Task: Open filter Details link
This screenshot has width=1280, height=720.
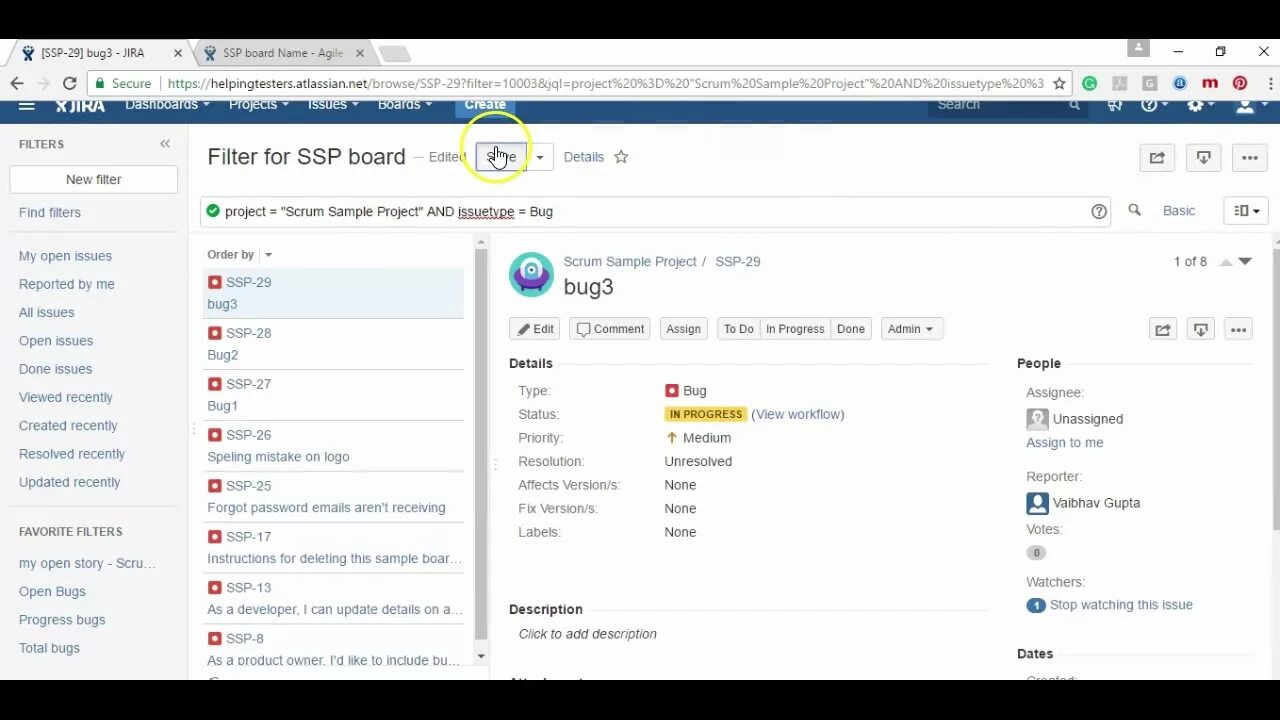Action: (584, 157)
